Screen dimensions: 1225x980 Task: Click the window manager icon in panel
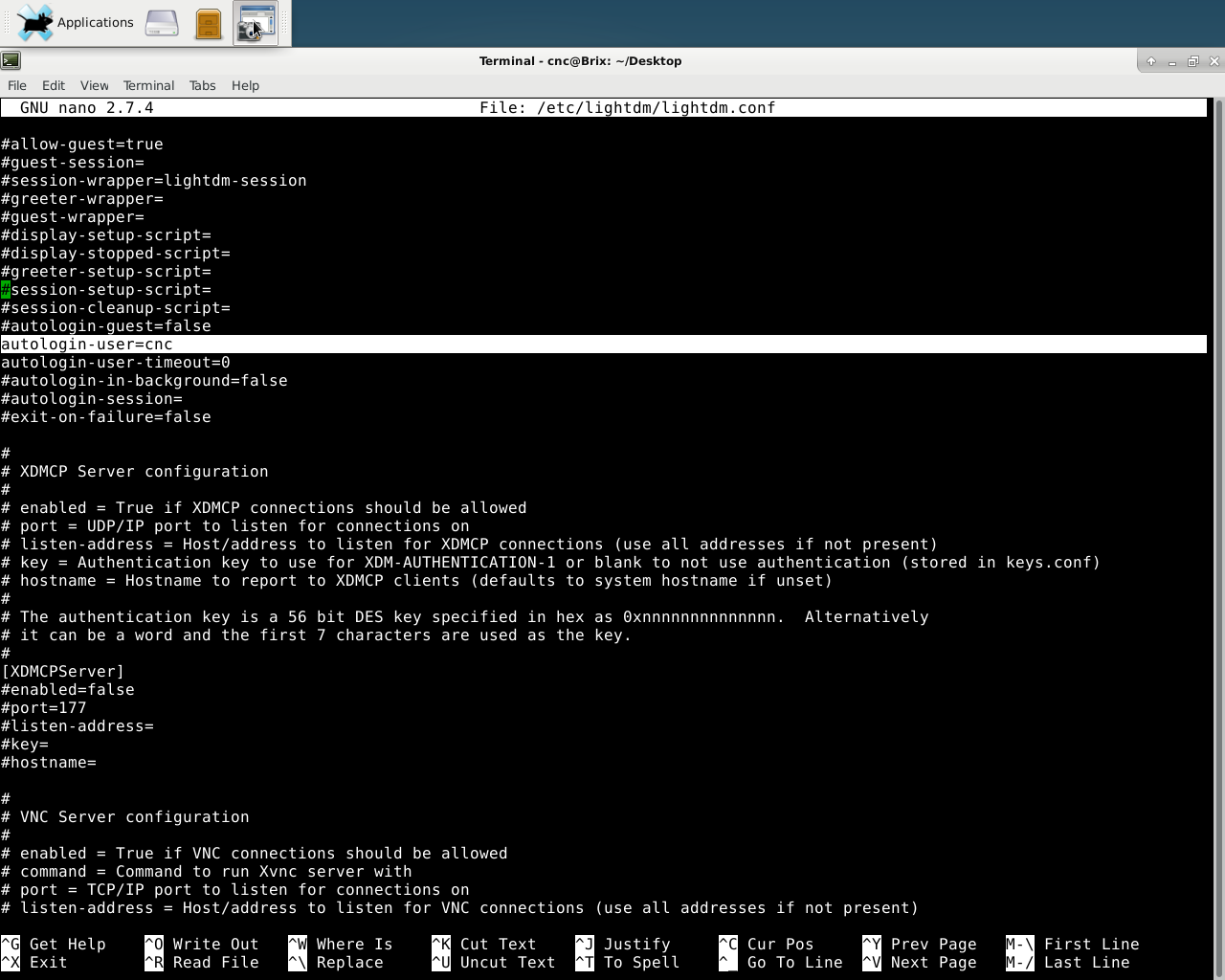(x=256, y=23)
